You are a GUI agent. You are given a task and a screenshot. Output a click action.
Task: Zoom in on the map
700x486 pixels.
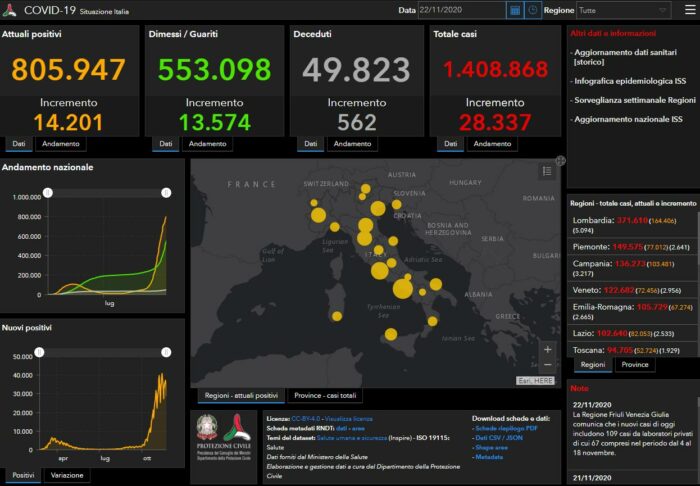click(547, 350)
